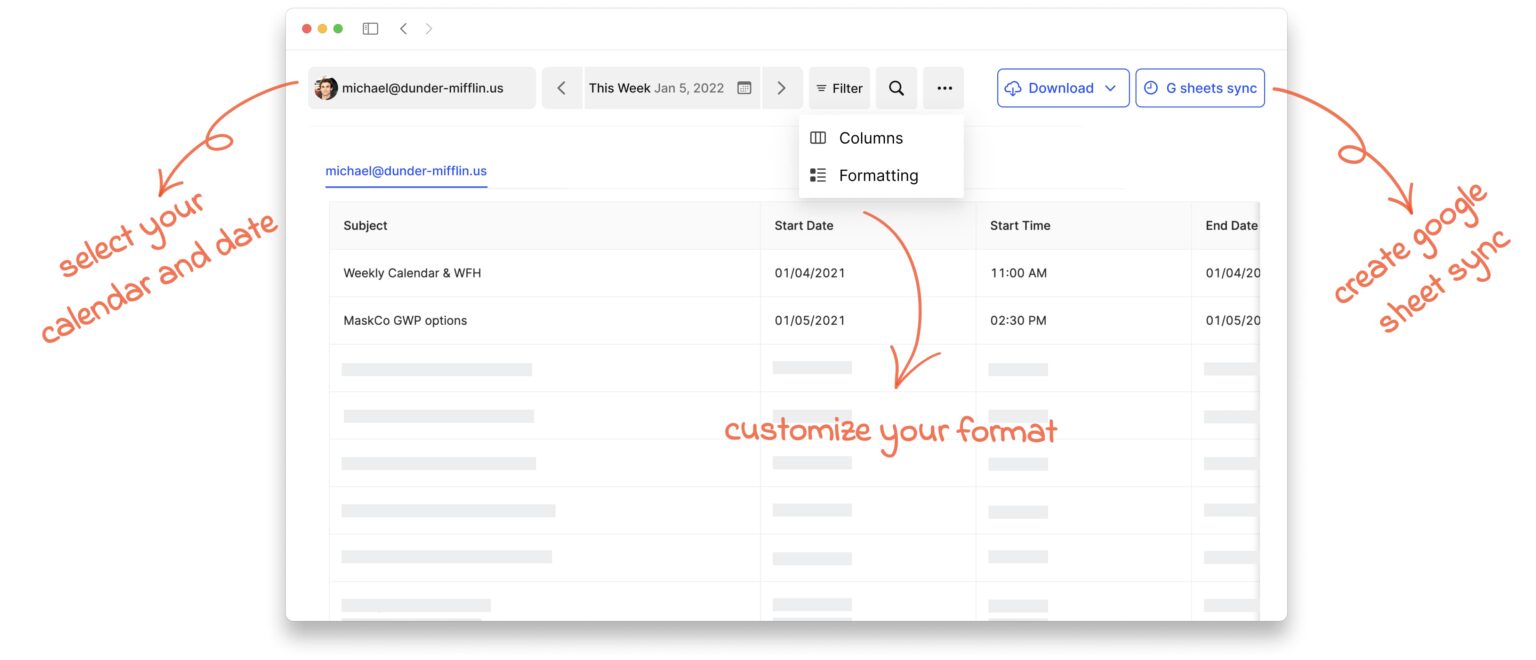This screenshot has height=660, width=1536.
Task: Open the Filter button
Action: tap(839, 88)
